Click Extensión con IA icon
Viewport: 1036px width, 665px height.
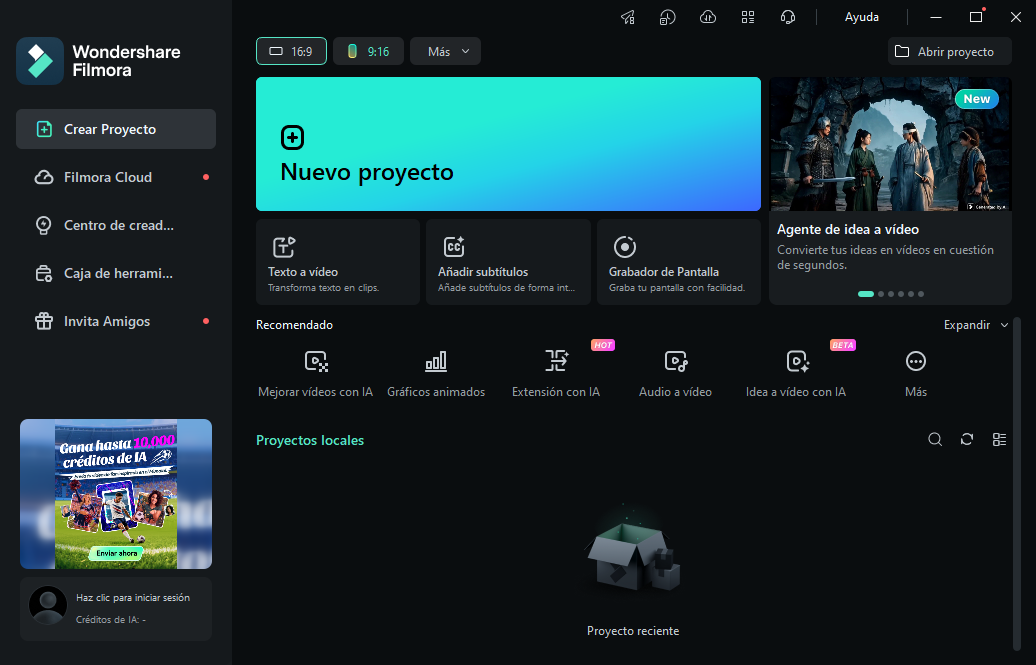pos(556,361)
